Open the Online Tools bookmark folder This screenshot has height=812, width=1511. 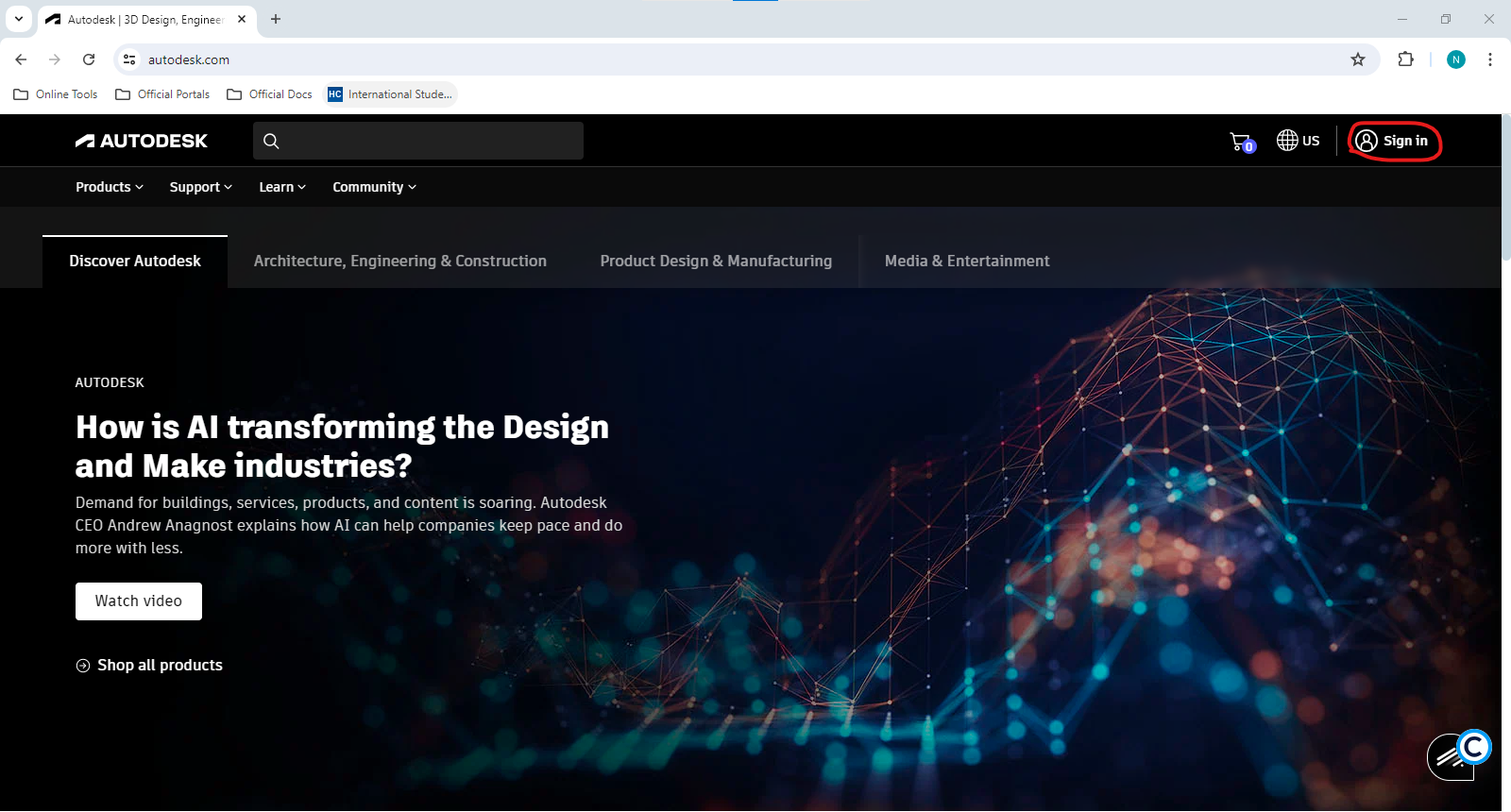[56, 94]
